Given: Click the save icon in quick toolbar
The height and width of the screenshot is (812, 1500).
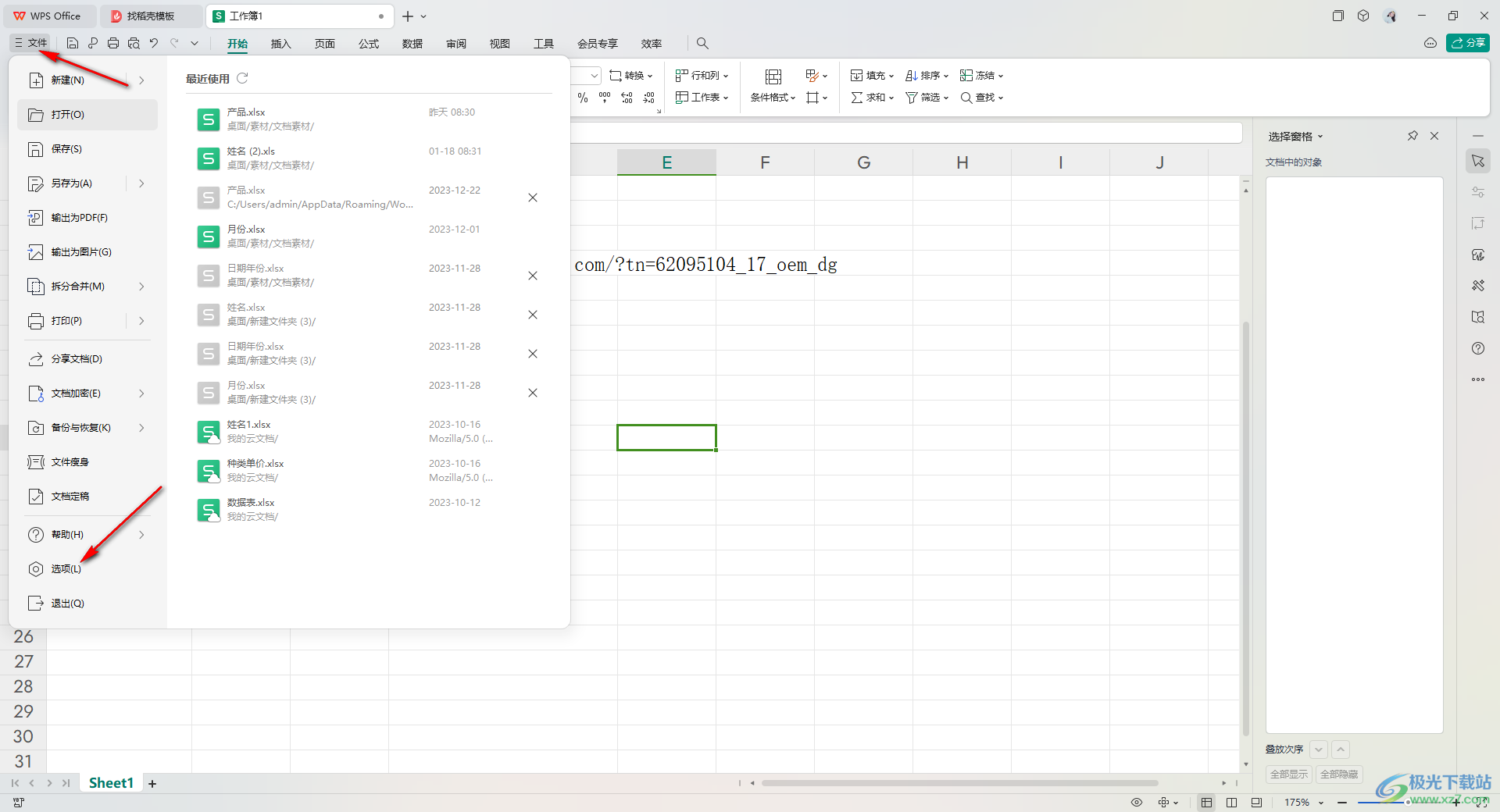Looking at the screenshot, I should pos(73,43).
